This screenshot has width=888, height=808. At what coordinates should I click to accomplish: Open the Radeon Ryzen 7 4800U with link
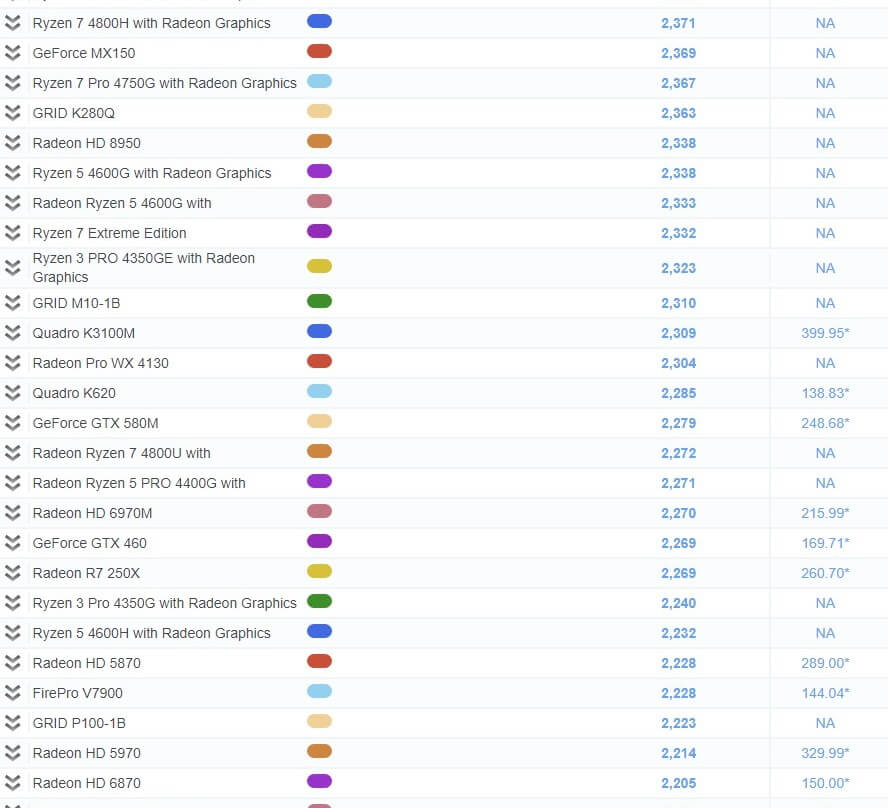(x=122, y=454)
